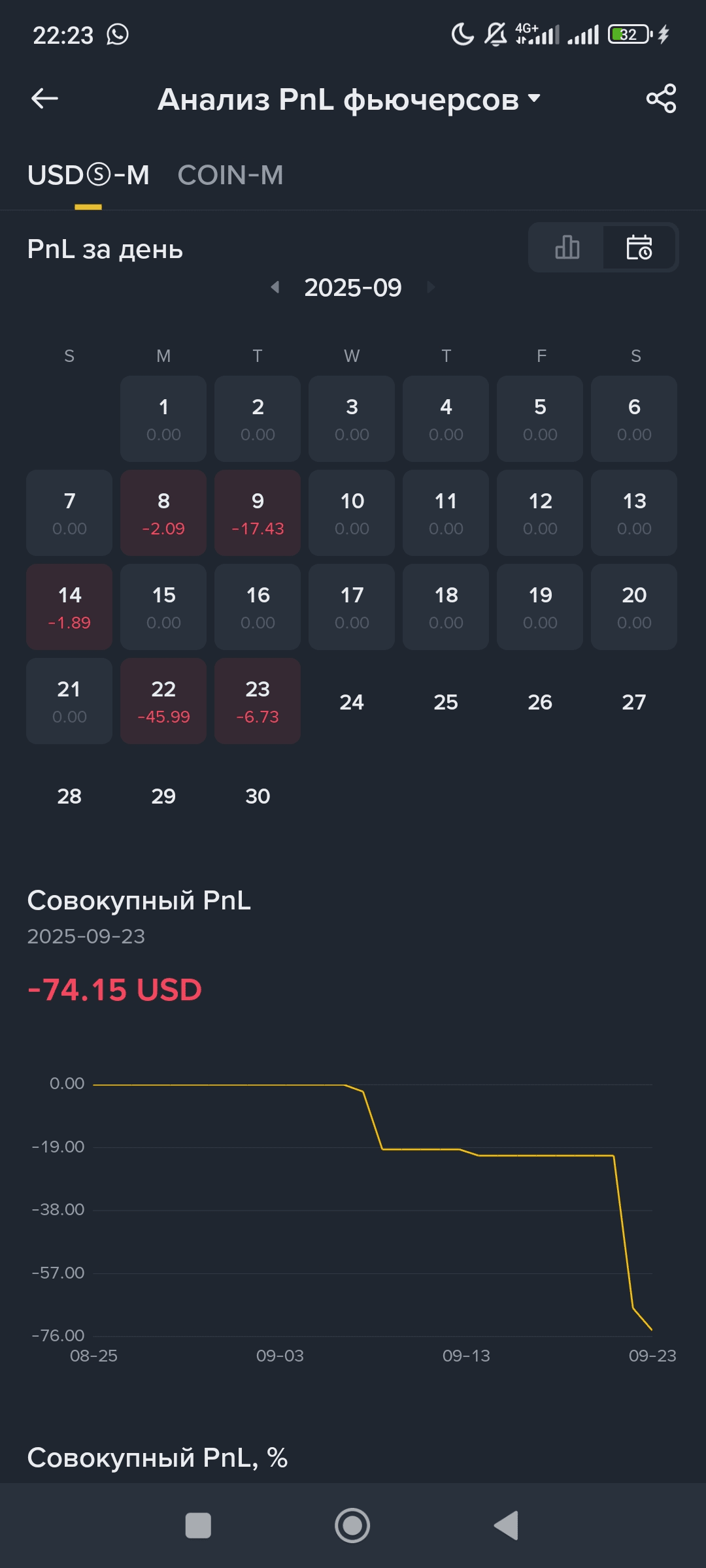Tap the WhatsApp notification icon
This screenshot has height=1568, width=706.
click(118, 34)
